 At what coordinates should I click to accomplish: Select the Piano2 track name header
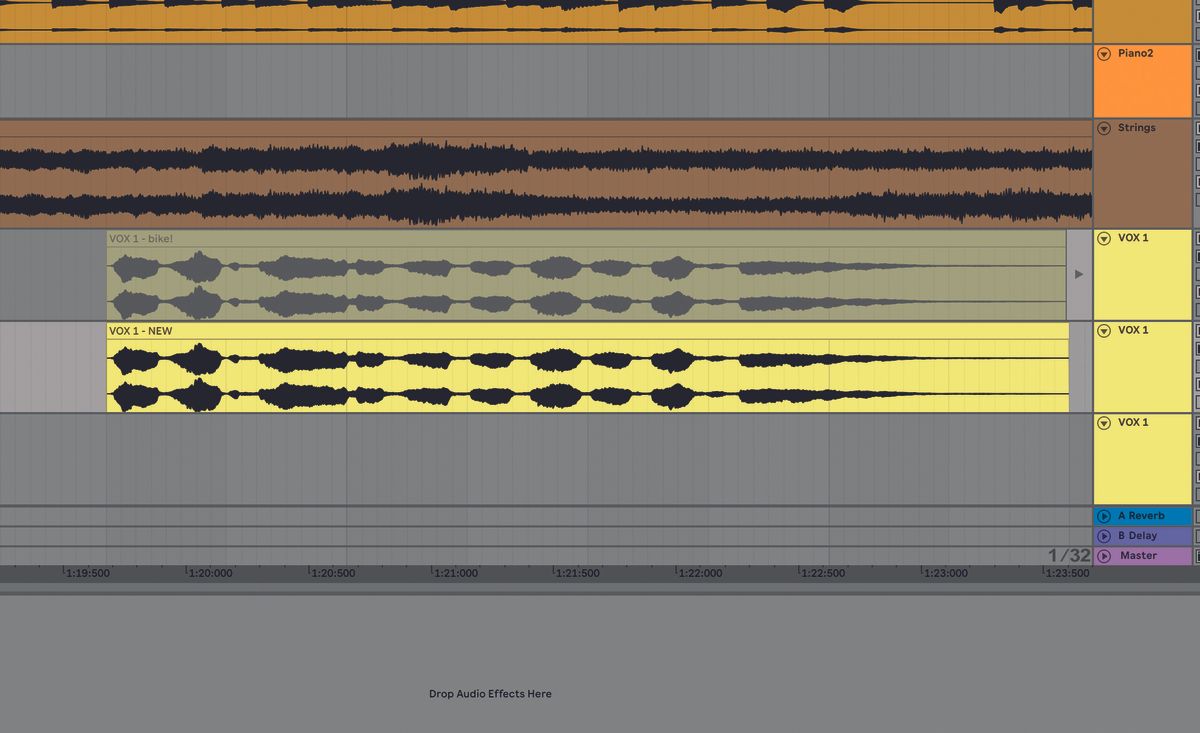click(1143, 81)
